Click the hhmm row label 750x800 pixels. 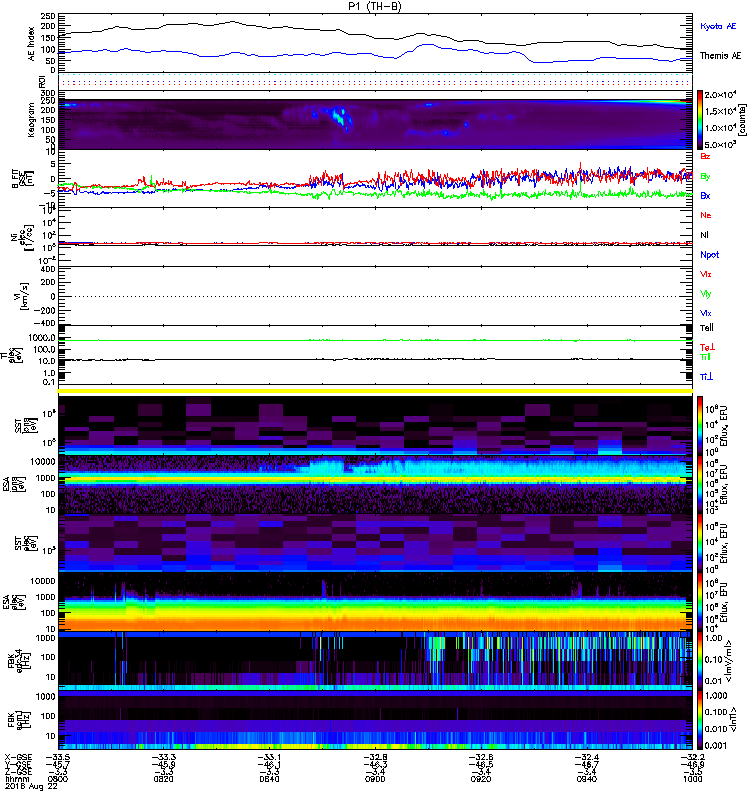(x=16, y=779)
